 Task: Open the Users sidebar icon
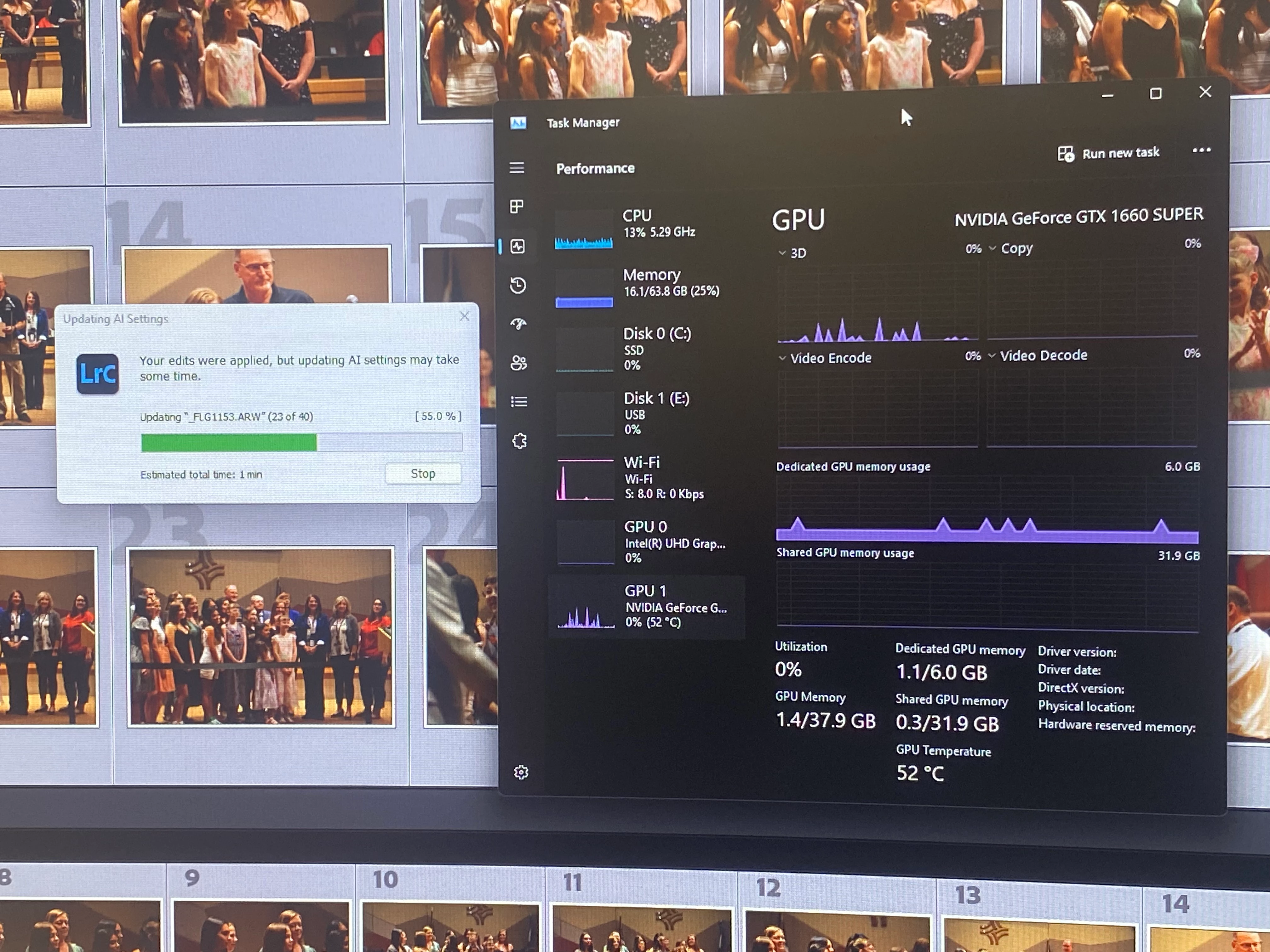point(518,363)
